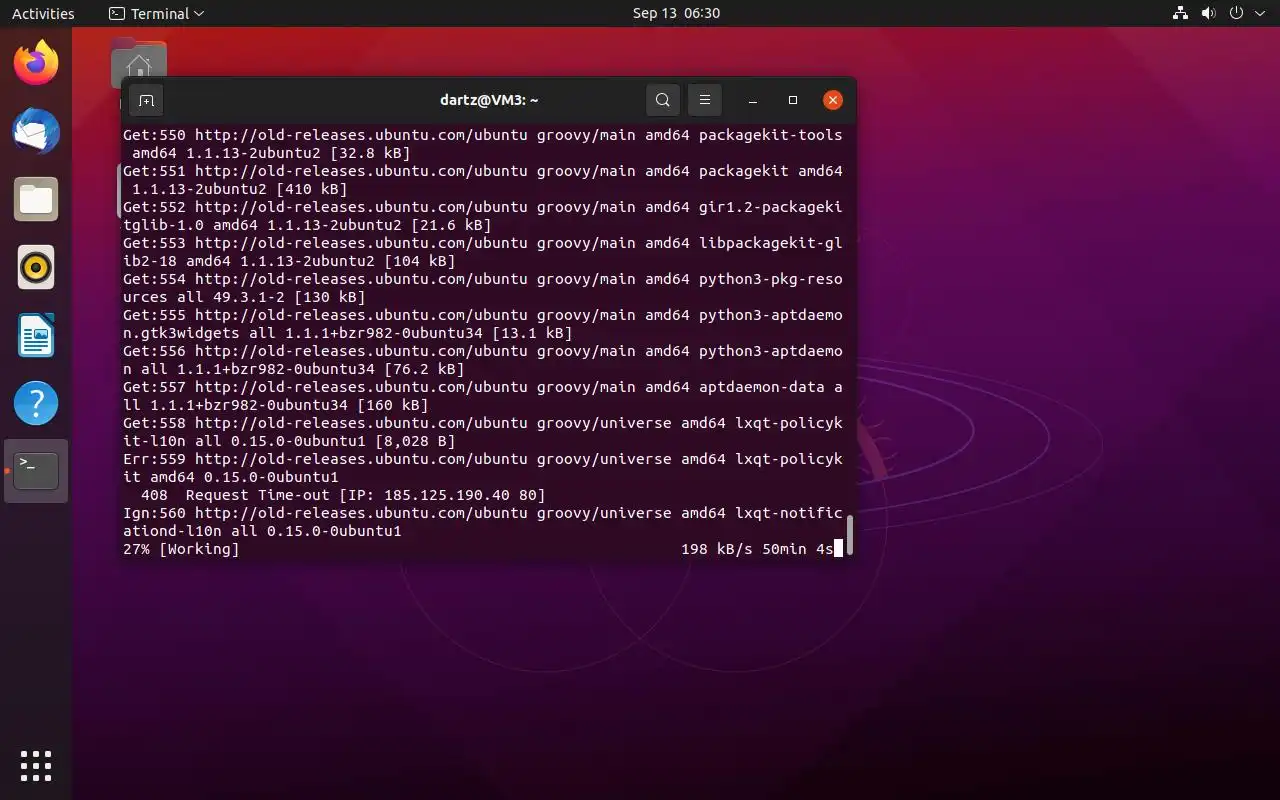Open the Home folder desktop icon
Viewport: 1280px width, 800px height.
click(139, 63)
